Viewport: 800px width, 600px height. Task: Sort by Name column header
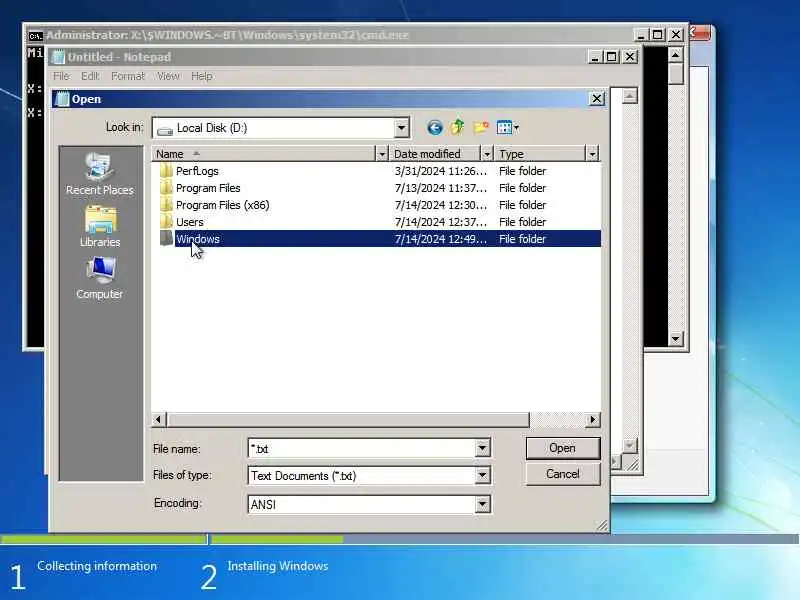(263, 154)
